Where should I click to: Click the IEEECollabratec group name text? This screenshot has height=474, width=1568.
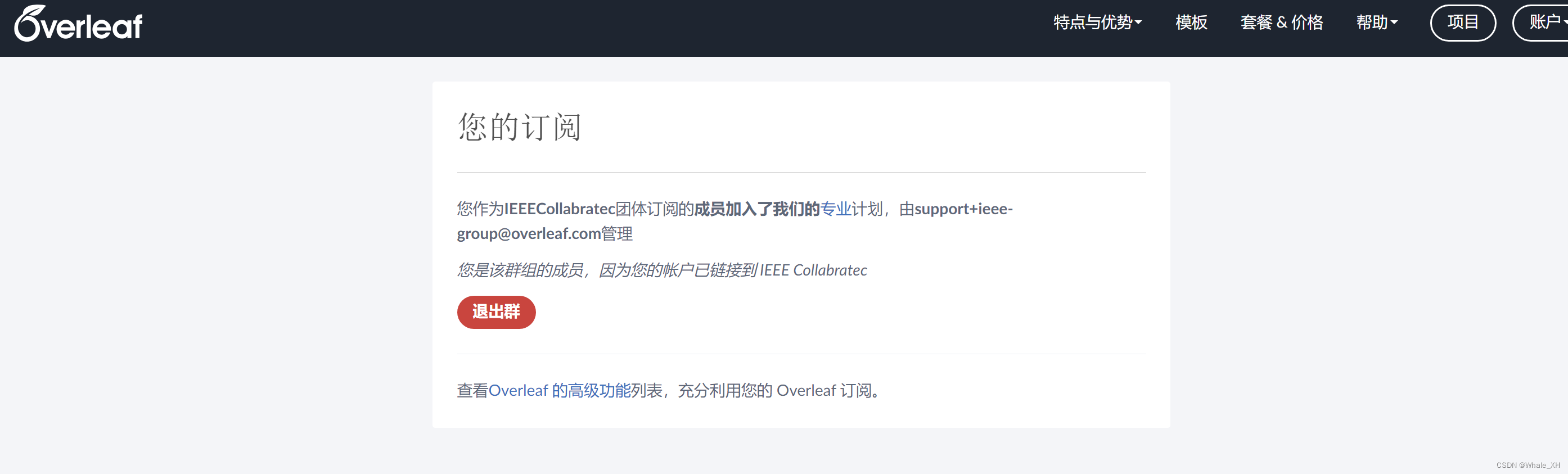[x=560, y=209]
